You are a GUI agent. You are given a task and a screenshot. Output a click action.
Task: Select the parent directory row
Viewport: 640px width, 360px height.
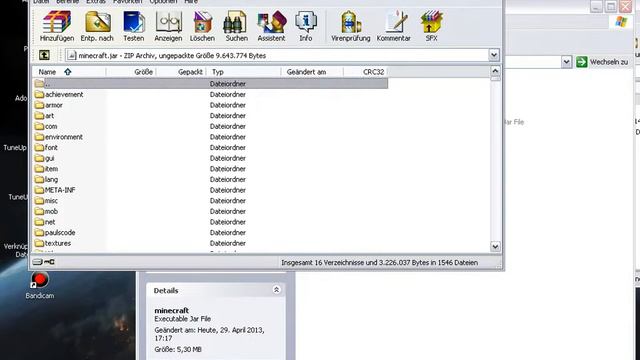pyautogui.click(x=210, y=83)
